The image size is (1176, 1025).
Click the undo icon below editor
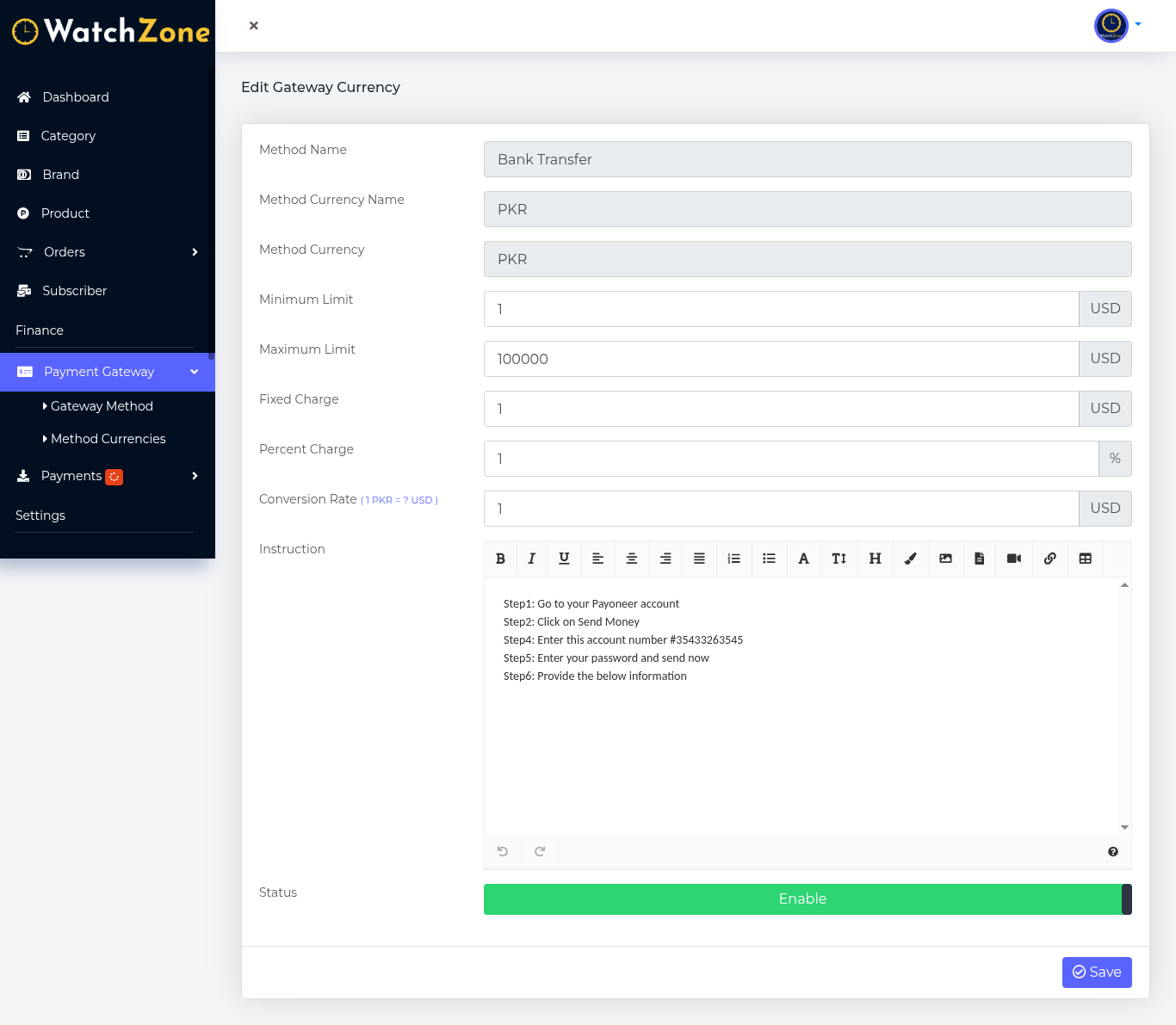coord(503,852)
